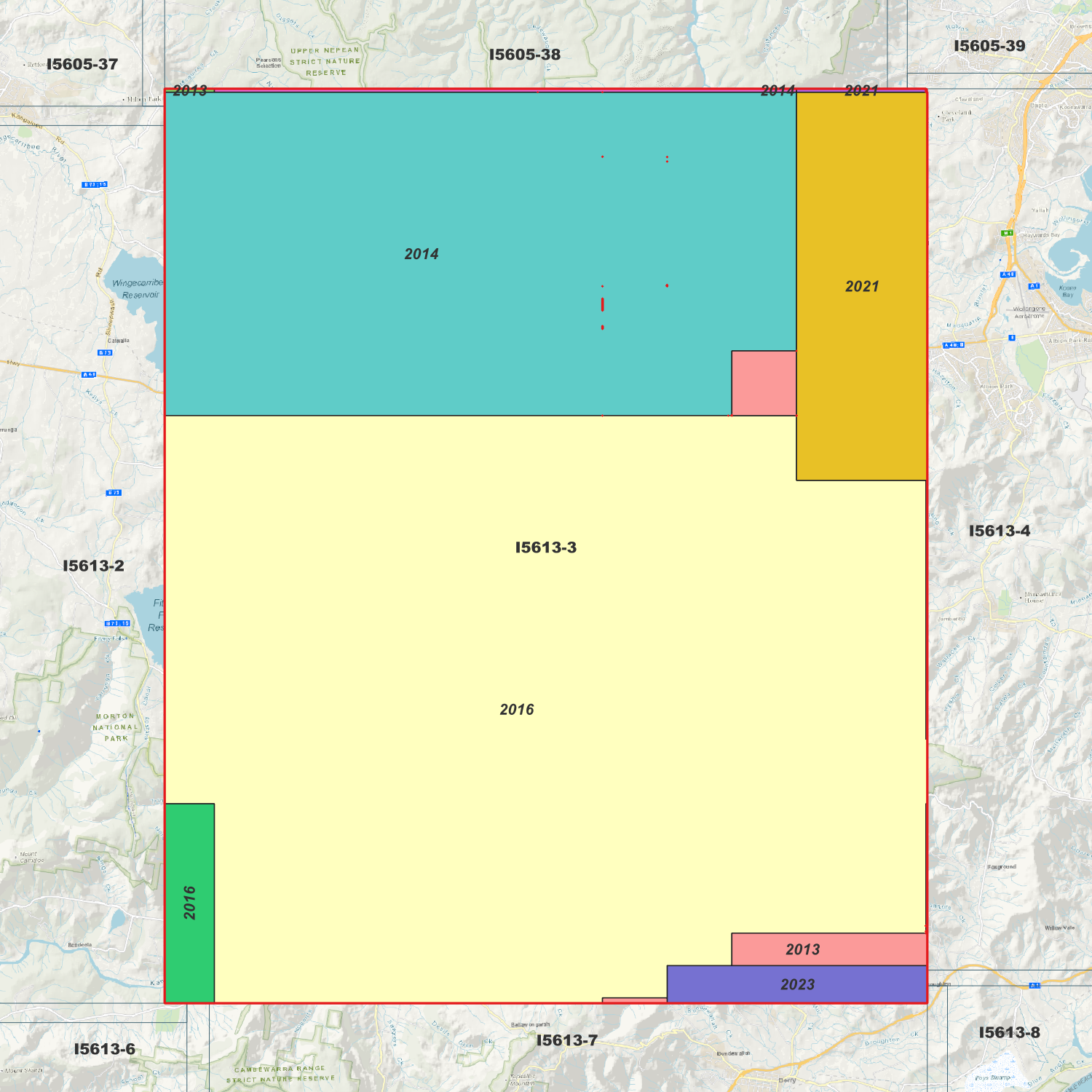Click the I5613-8 tile label
The width and height of the screenshot is (1092, 1092).
1009,1032
